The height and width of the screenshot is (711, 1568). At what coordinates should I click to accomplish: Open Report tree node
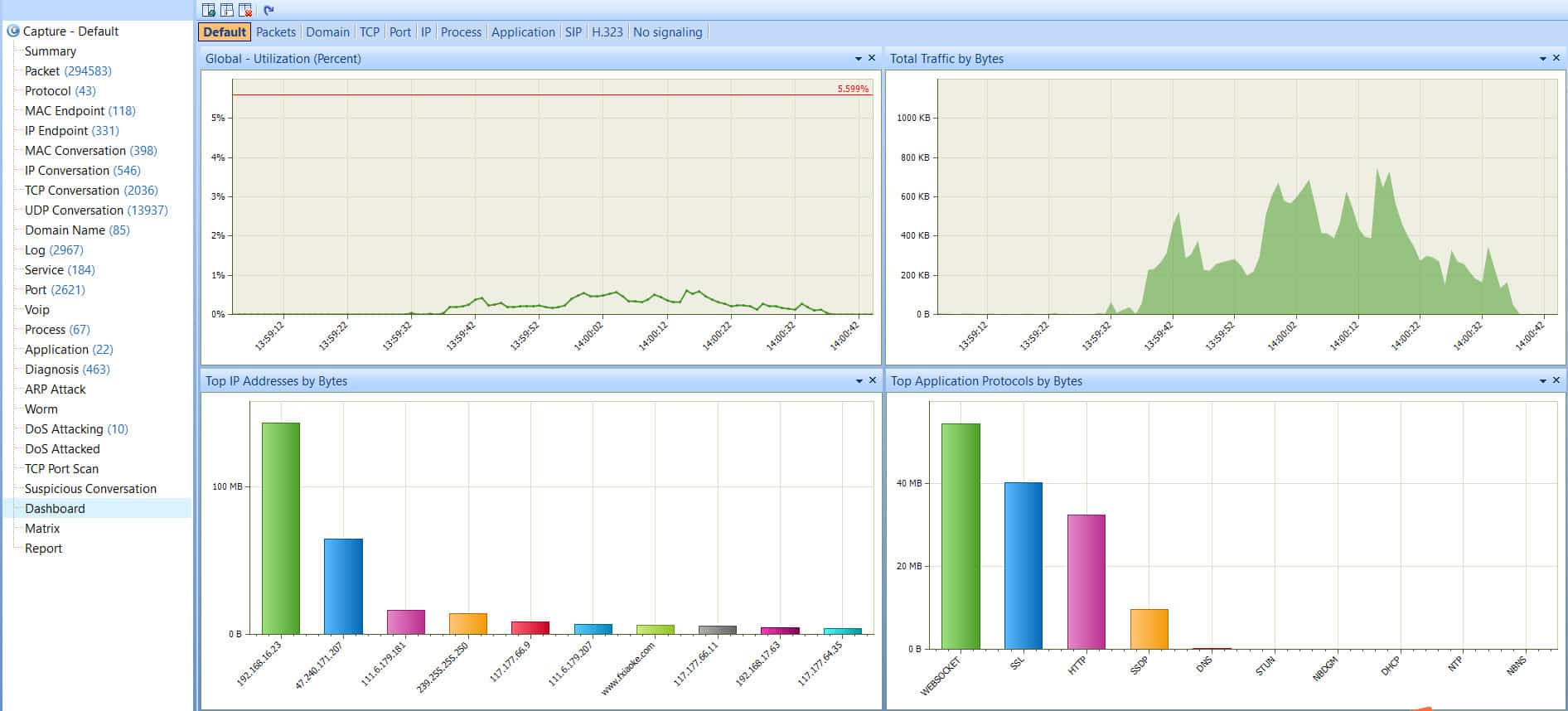(43, 549)
